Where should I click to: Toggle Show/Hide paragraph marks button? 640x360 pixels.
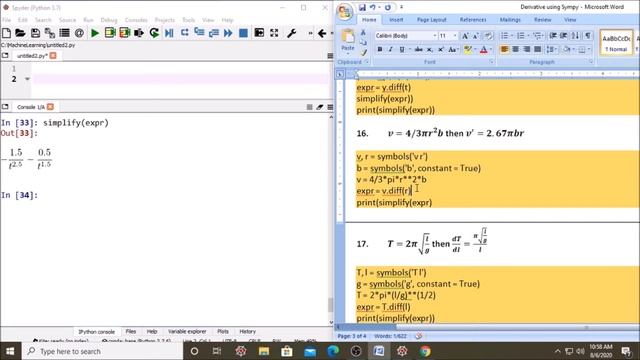[588, 36]
